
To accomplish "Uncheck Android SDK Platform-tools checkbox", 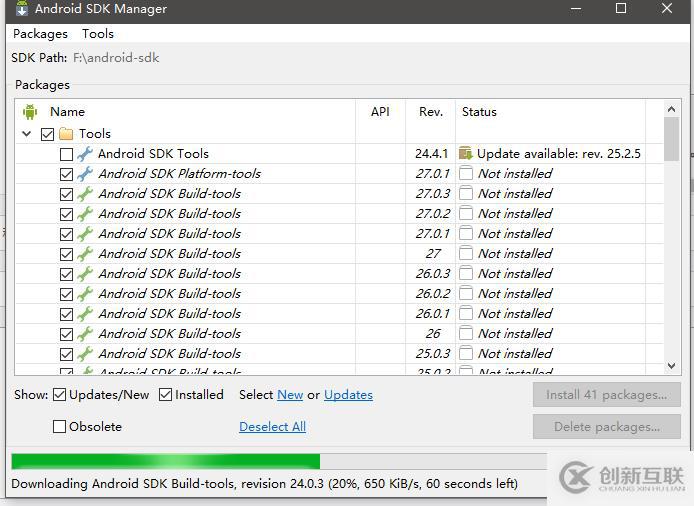I will click(66, 174).
